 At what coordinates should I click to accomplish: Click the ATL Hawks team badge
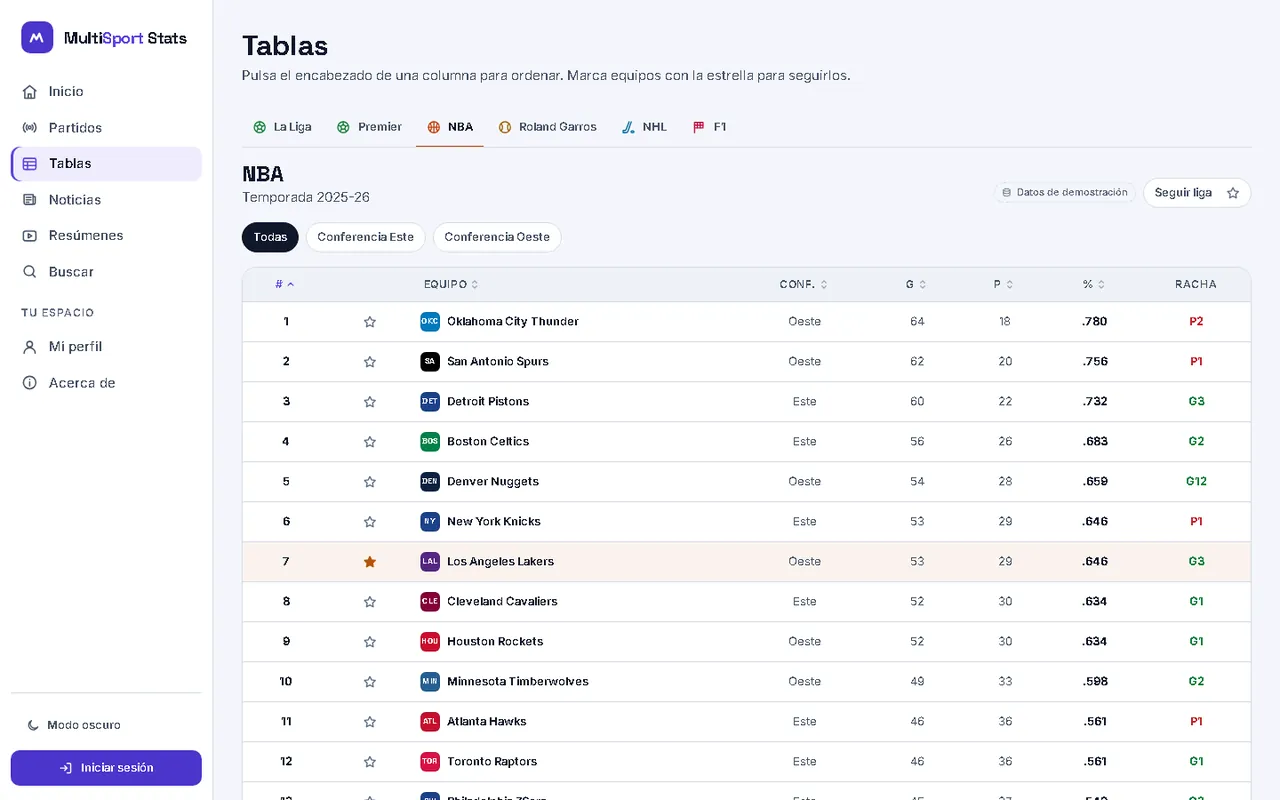430,722
